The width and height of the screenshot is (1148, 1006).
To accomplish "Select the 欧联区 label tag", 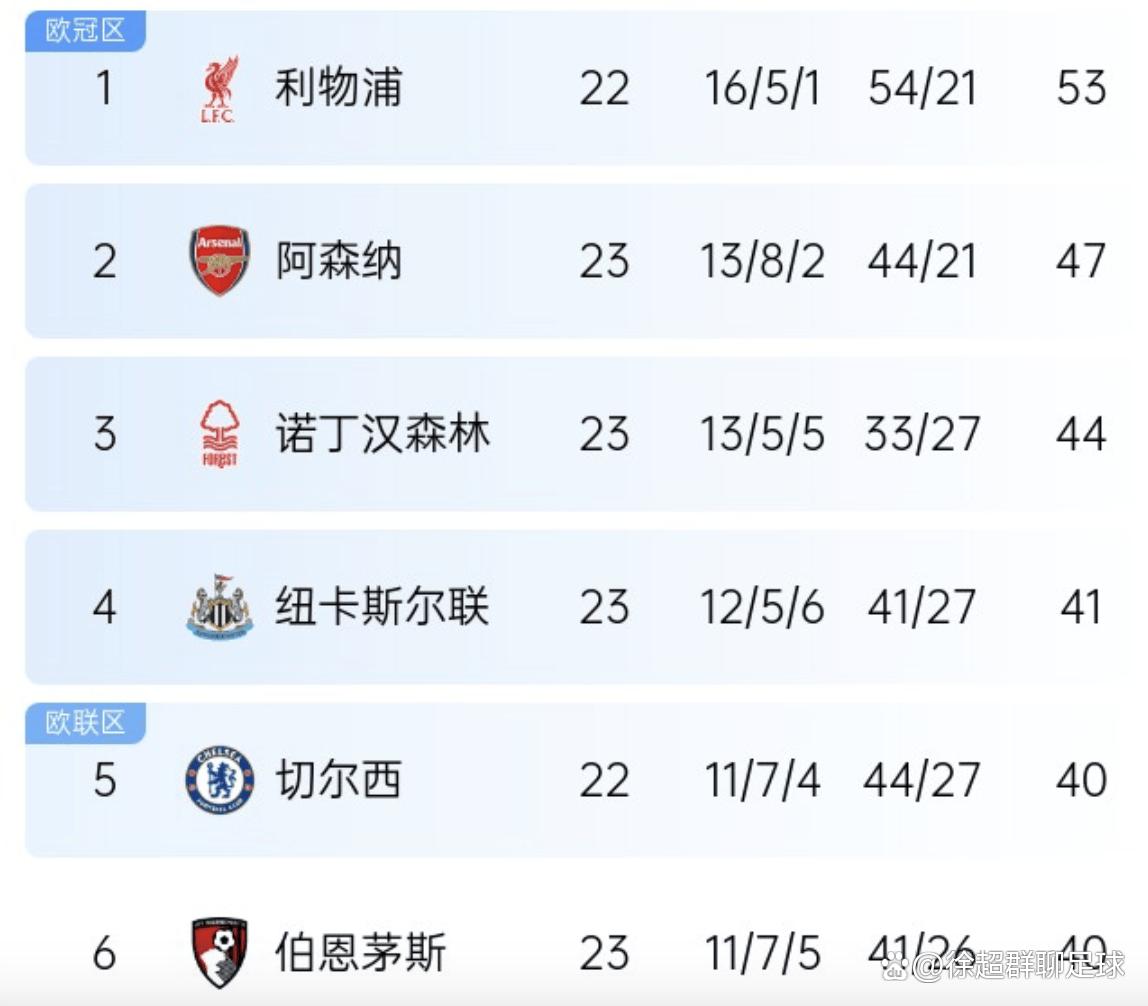I will click(85, 723).
